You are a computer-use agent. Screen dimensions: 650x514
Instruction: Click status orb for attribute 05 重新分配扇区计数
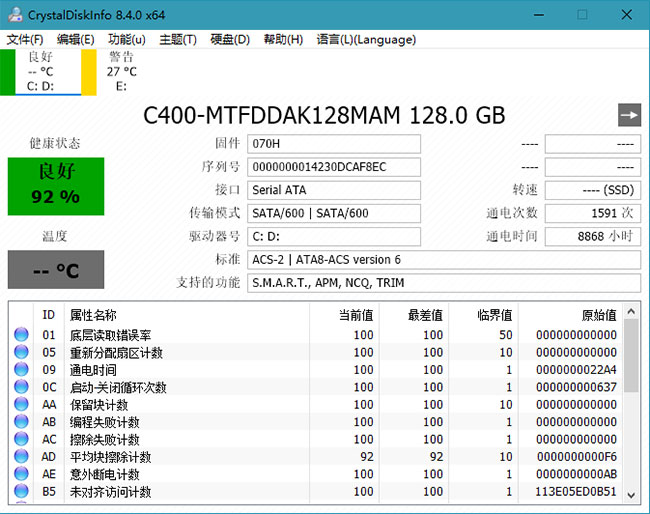[21, 352]
